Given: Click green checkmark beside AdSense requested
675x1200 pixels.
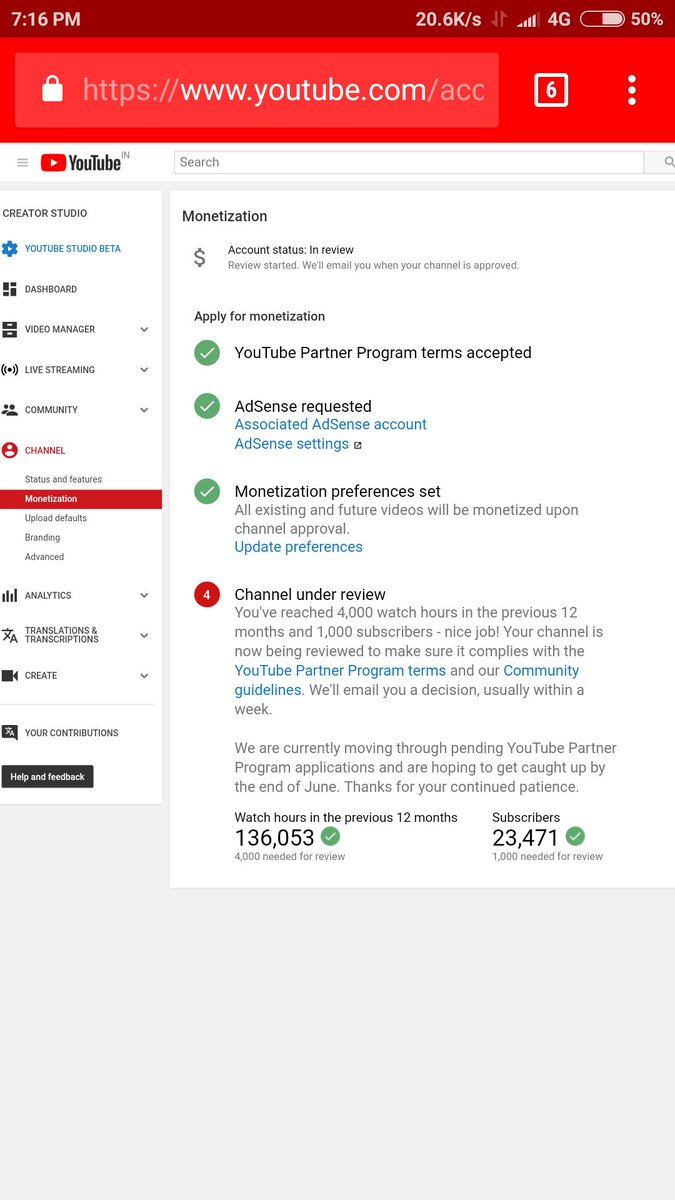Looking at the screenshot, I should click(x=207, y=406).
